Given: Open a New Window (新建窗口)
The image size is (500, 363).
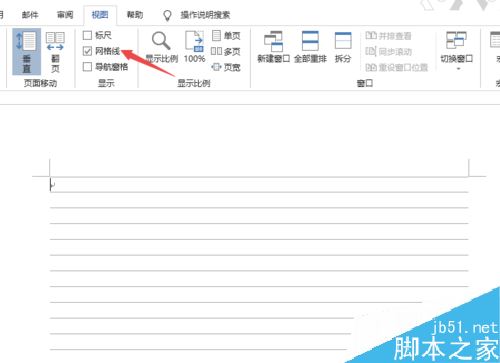Looking at the screenshot, I should 273,47.
